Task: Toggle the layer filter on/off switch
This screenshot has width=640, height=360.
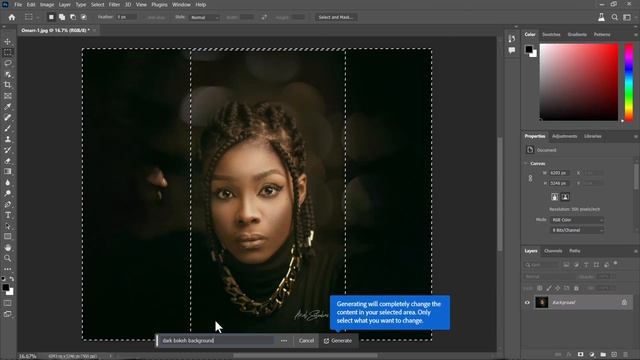Action: (x=616, y=264)
